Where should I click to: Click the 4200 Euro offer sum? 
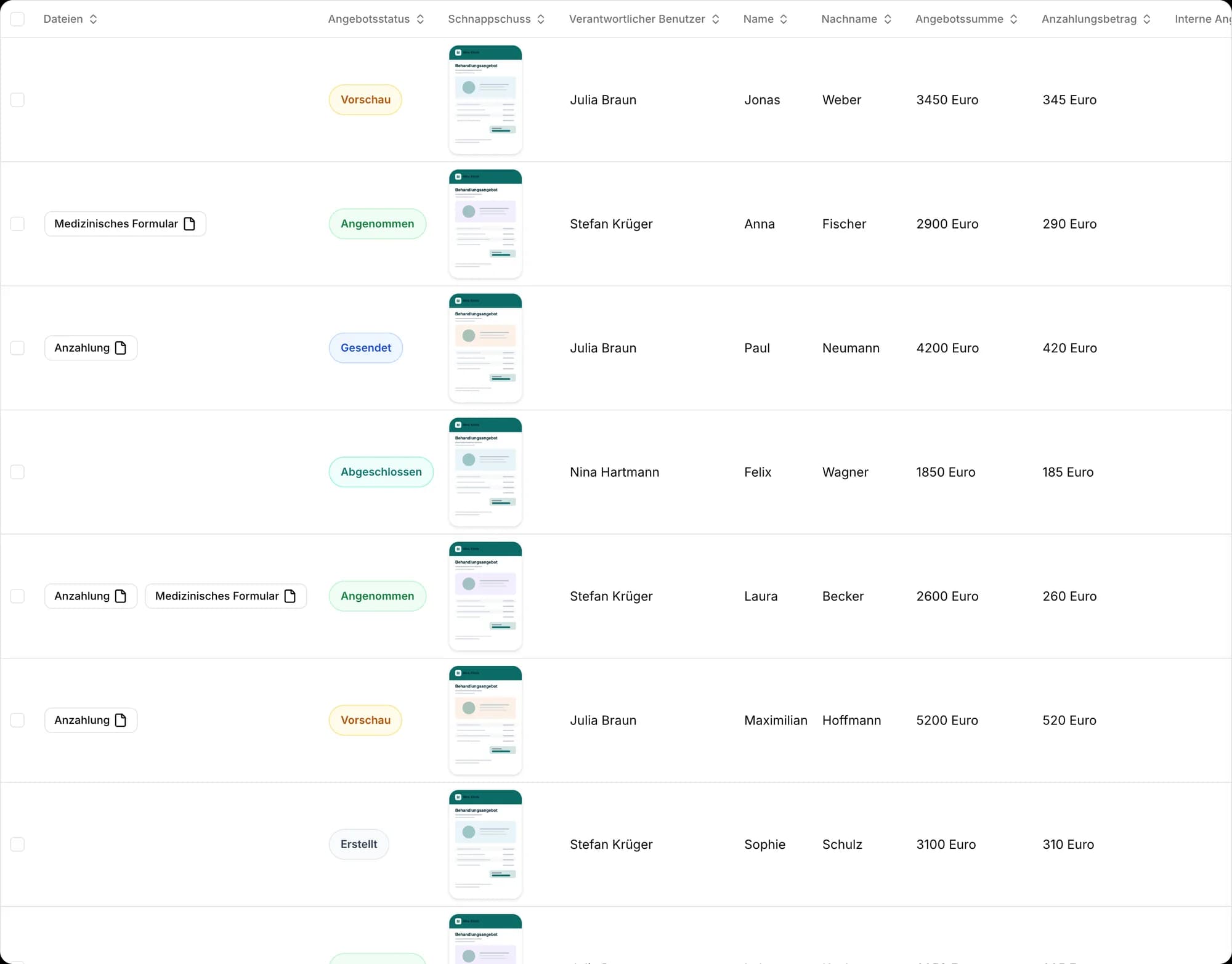947,348
